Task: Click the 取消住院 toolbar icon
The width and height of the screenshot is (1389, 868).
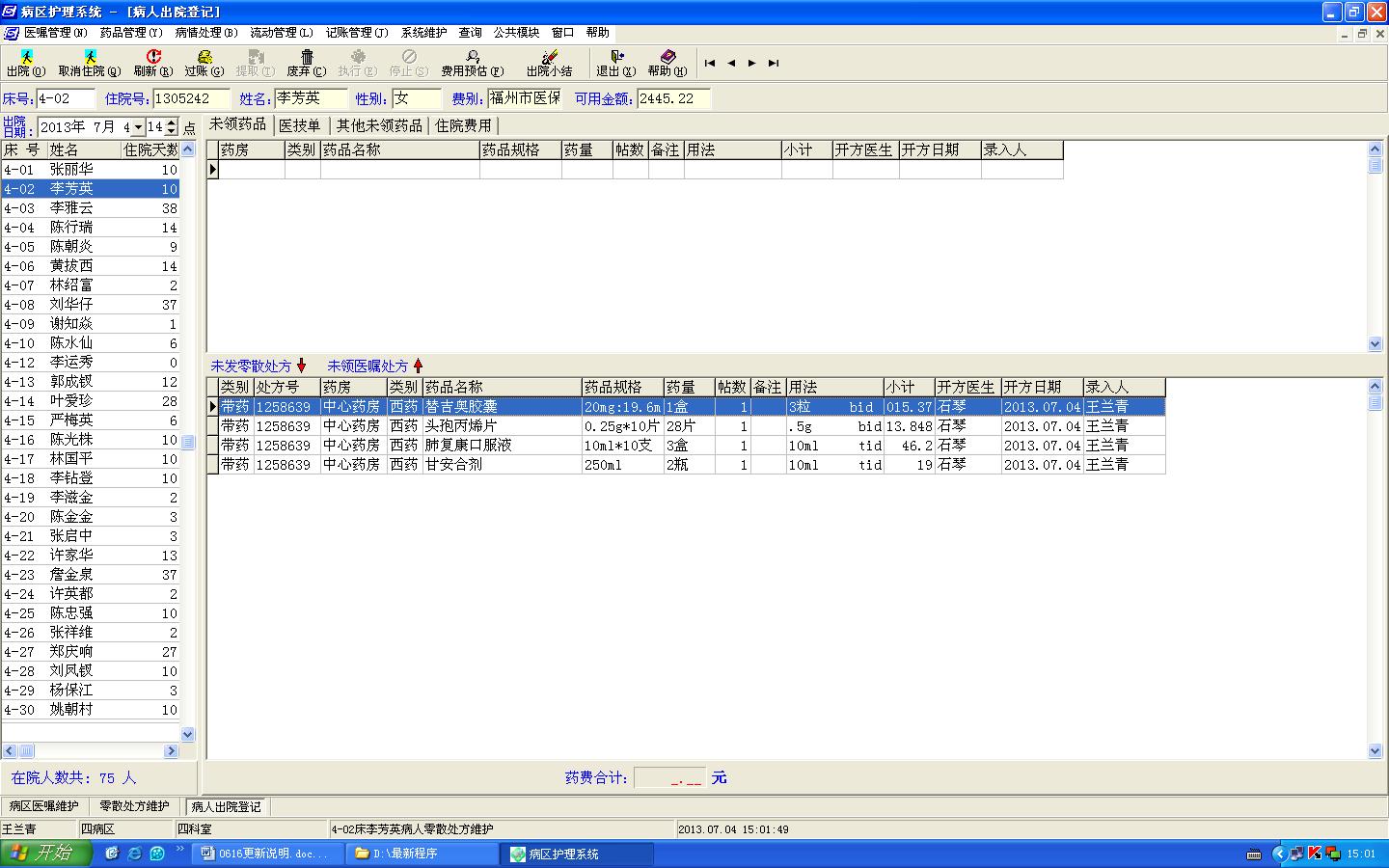Action: (x=90, y=64)
